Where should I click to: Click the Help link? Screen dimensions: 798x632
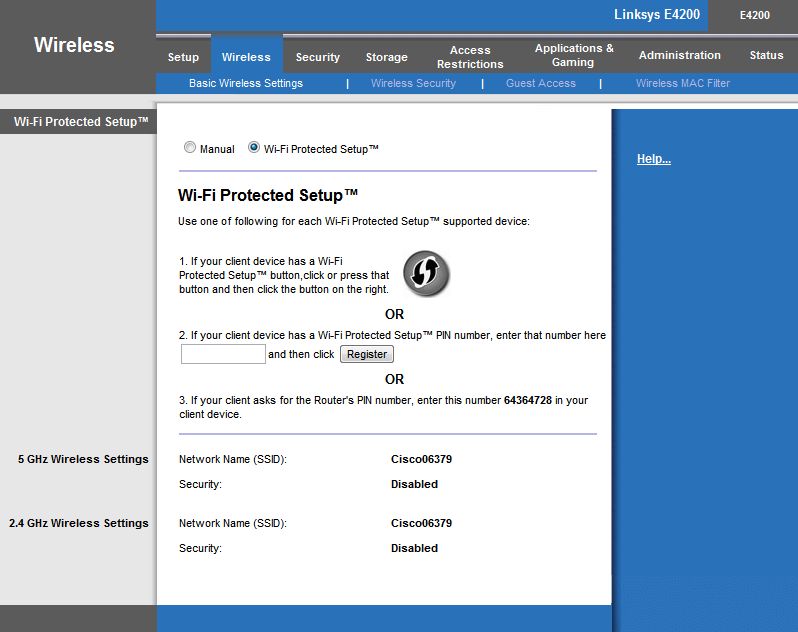click(653, 159)
